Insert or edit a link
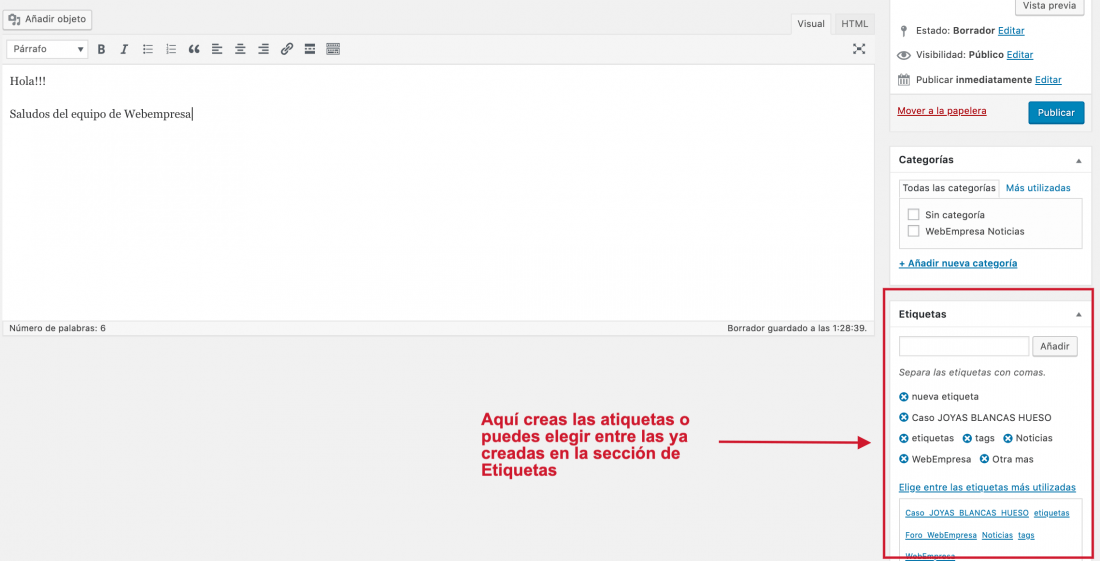Image resolution: width=1100 pixels, height=561 pixels. pos(286,49)
